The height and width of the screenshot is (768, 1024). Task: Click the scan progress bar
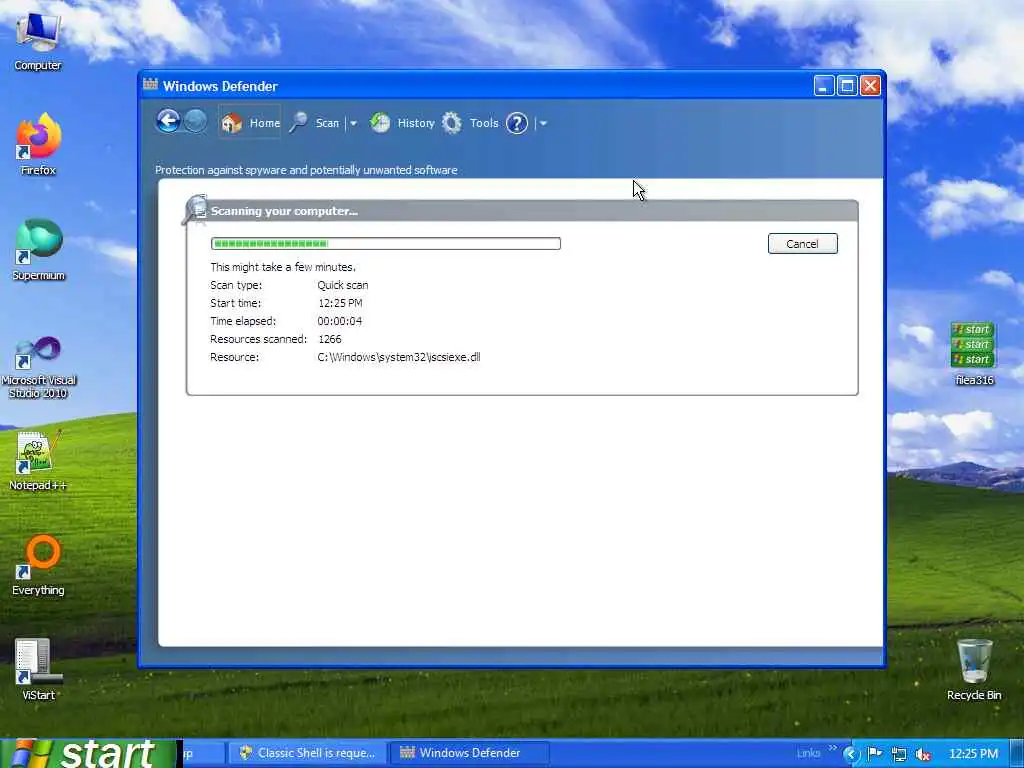pyautogui.click(x=385, y=244)
